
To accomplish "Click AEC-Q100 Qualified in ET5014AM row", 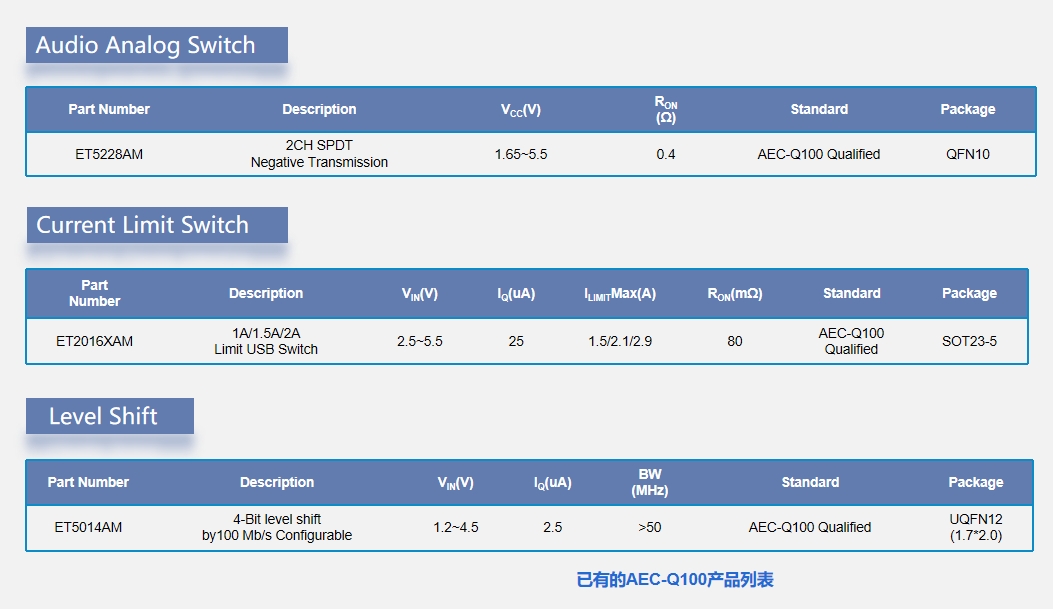I will click(810, 527).
